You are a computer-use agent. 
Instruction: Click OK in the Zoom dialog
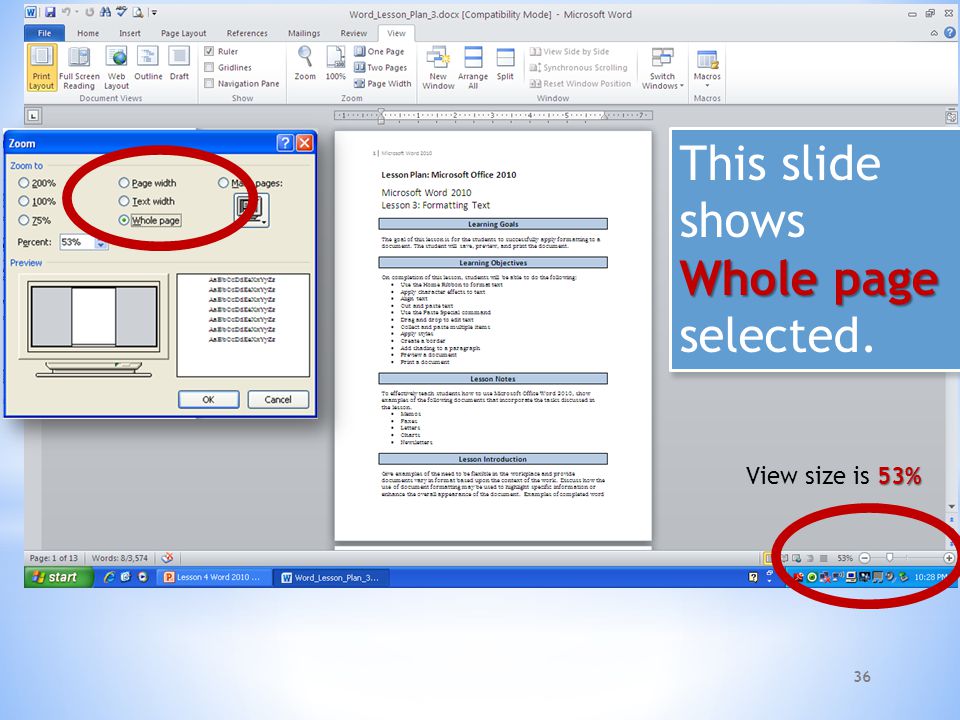(208, 399)
